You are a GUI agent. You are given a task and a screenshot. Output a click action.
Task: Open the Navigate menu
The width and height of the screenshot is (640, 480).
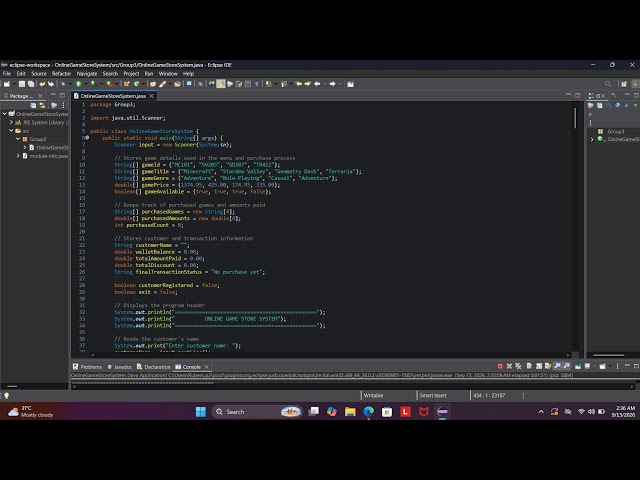(x=87, y=74)
